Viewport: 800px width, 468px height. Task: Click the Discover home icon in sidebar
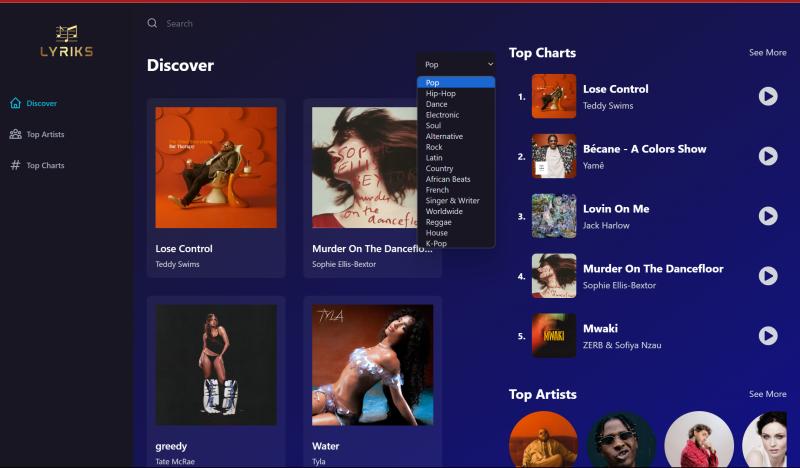point(15,103)
